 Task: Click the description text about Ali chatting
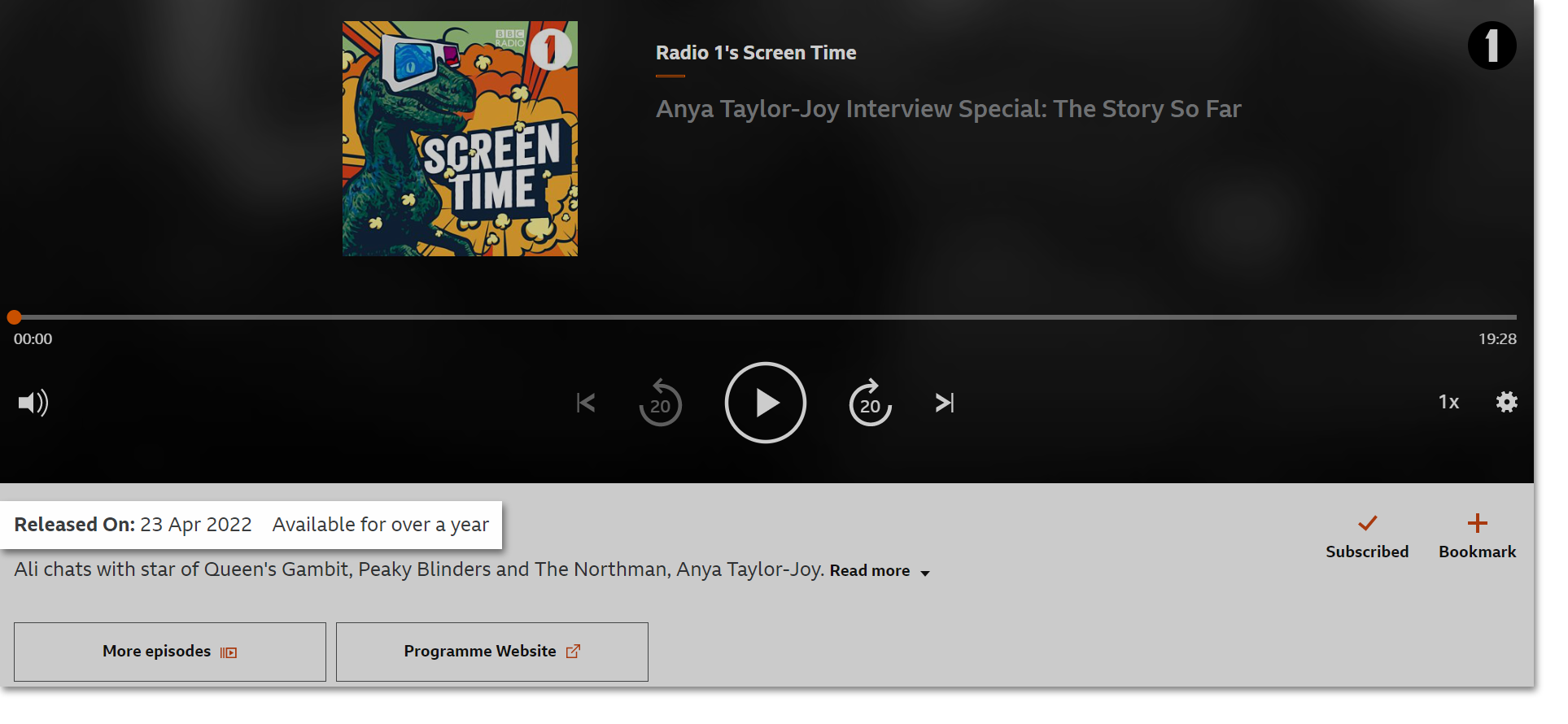point(419,569)
